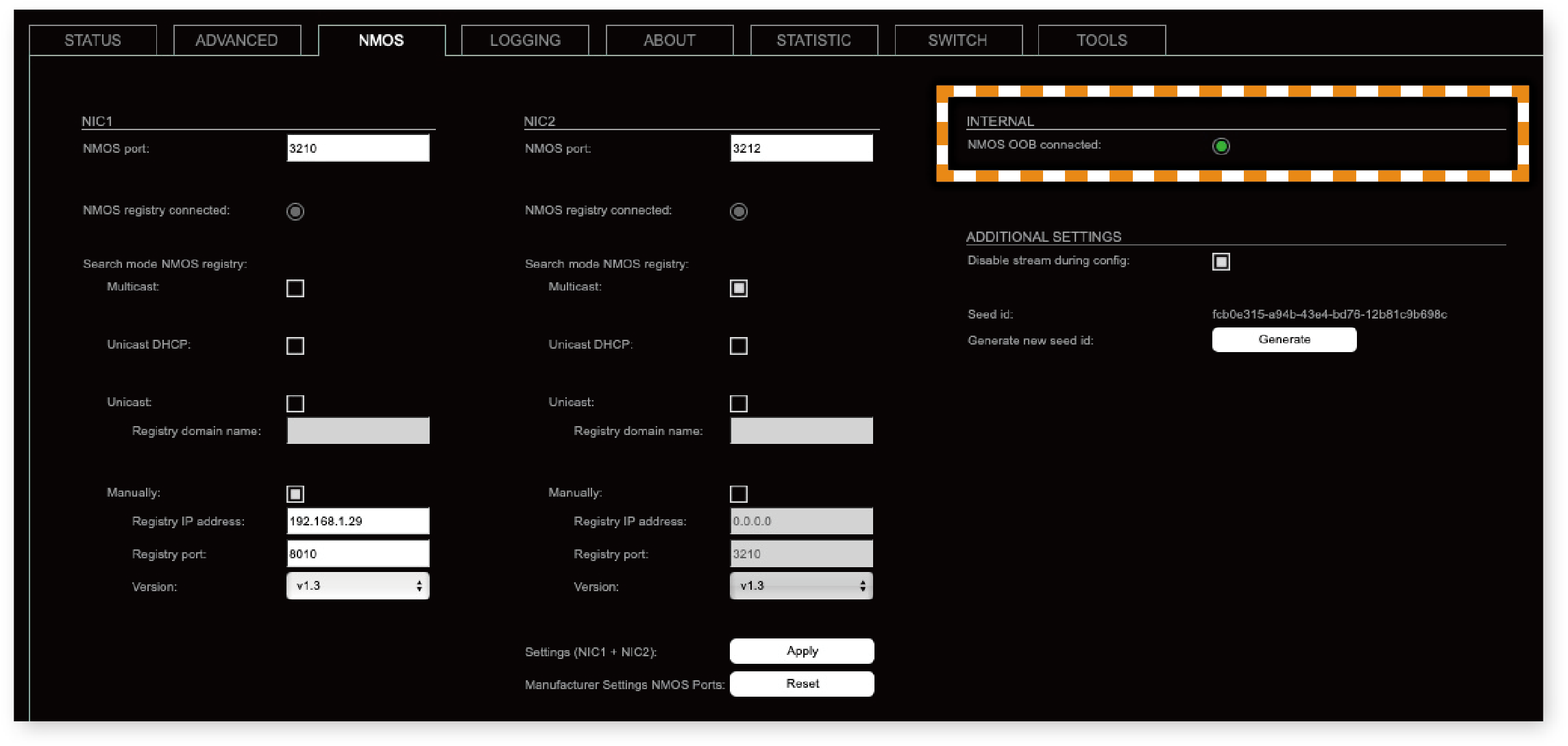Image resolution: width=1568 pixels, height=746 pixels.
Task: Check the NIC1 Unicast checkbox
Action: coord(295,403)
